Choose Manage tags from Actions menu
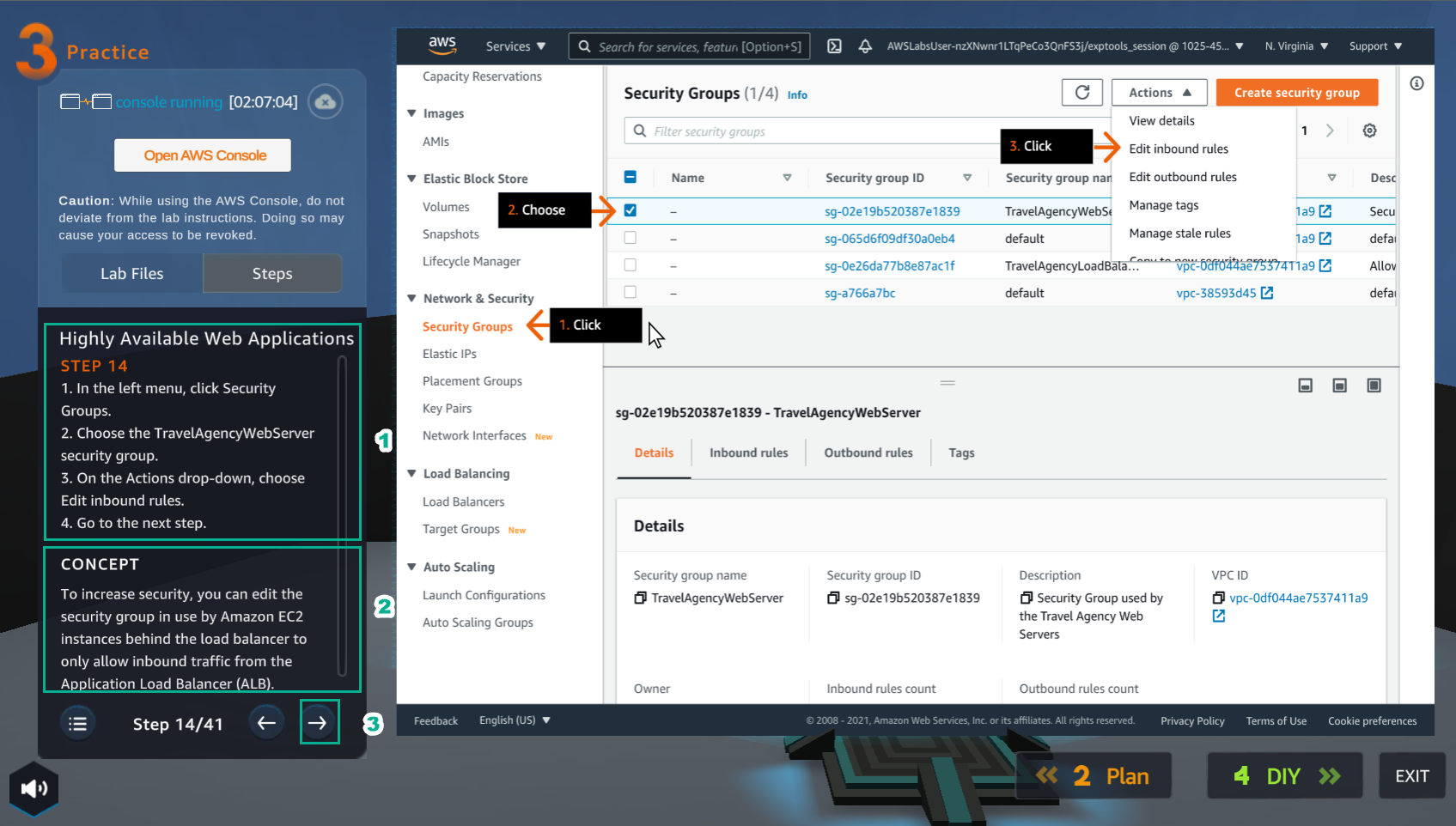The image size is (1456, 826). pos(1164,205)
